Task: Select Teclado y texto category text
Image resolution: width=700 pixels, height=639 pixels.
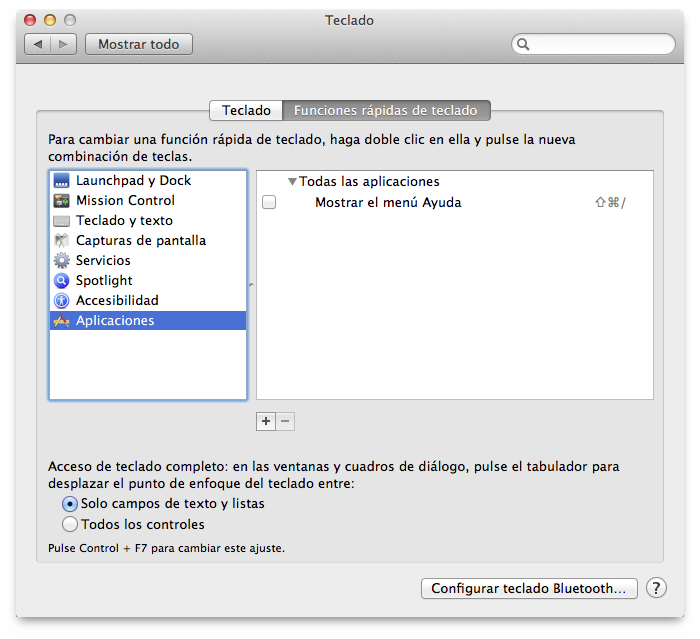Action: coord(124,221)
